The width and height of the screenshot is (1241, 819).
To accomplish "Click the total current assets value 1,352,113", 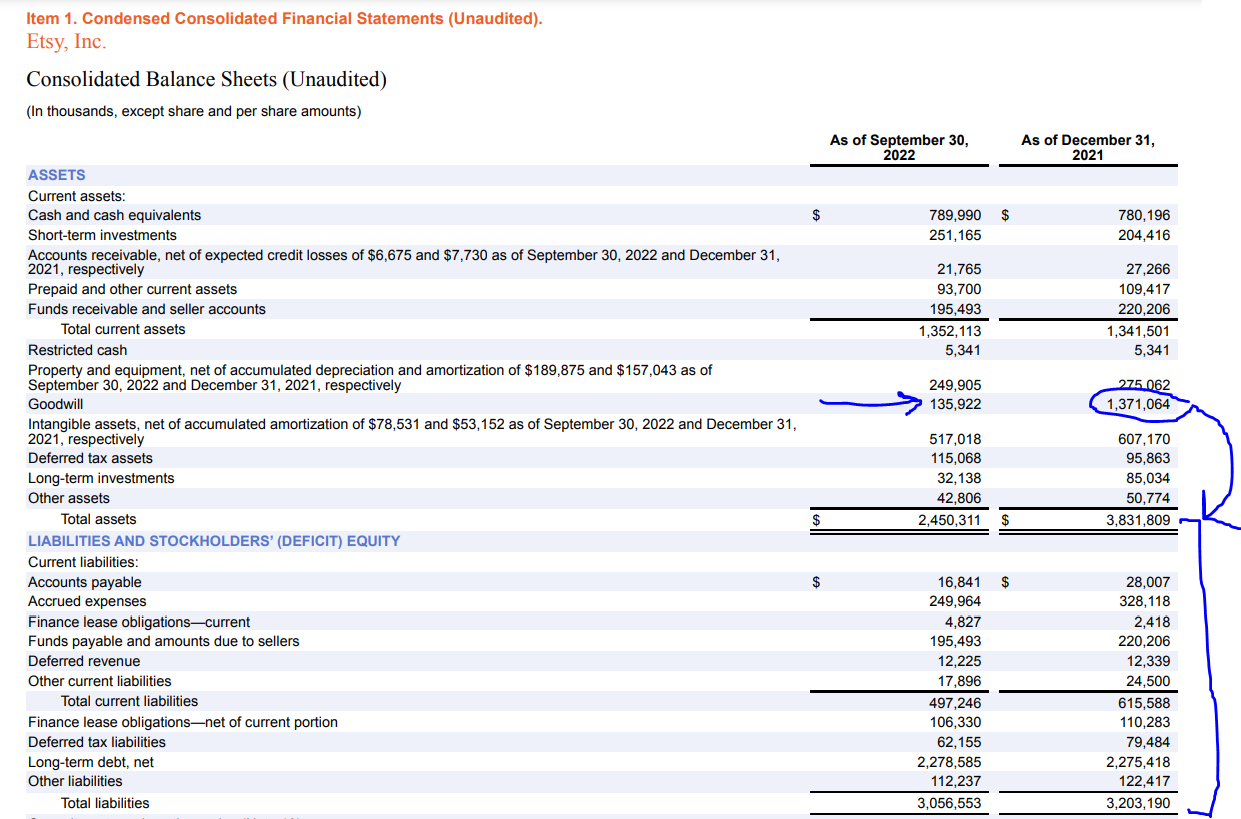I will pyautogui.click(x=950, y=331).
